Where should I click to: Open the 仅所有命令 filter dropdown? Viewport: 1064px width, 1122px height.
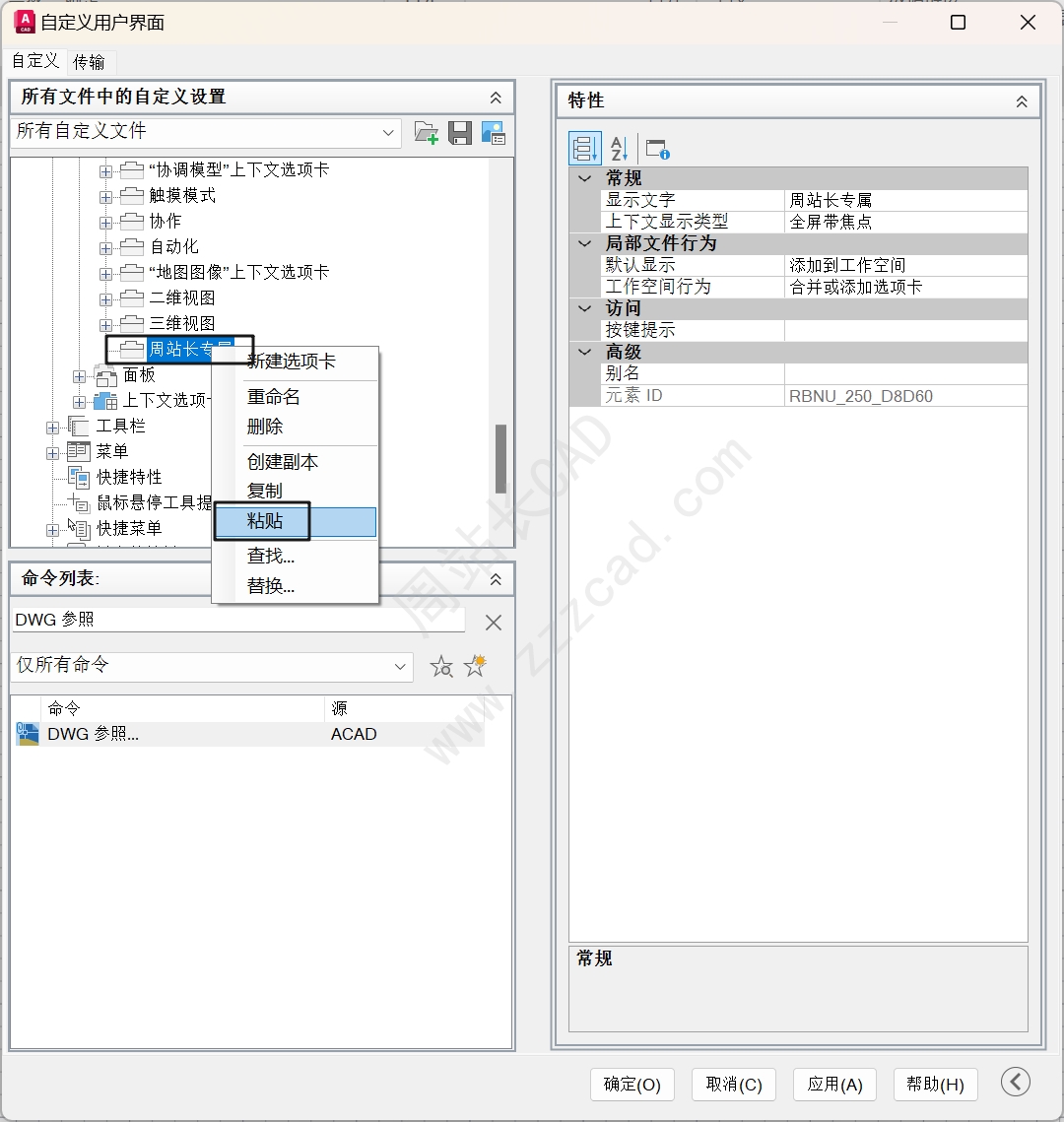[x=400, y=667]
